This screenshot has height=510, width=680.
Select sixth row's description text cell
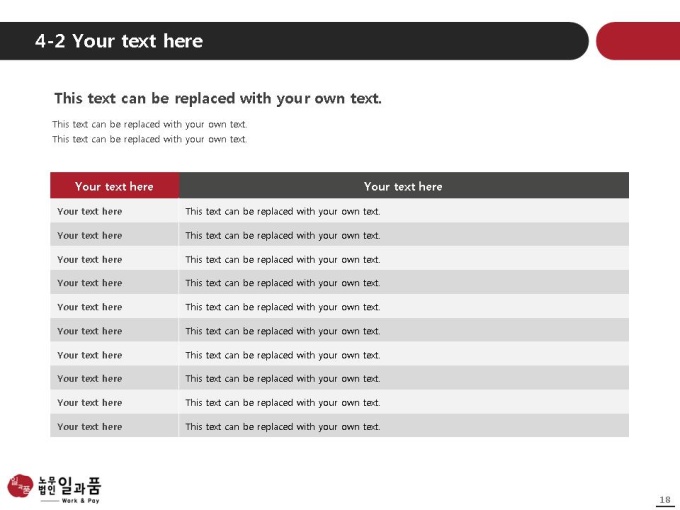point(404,330)
